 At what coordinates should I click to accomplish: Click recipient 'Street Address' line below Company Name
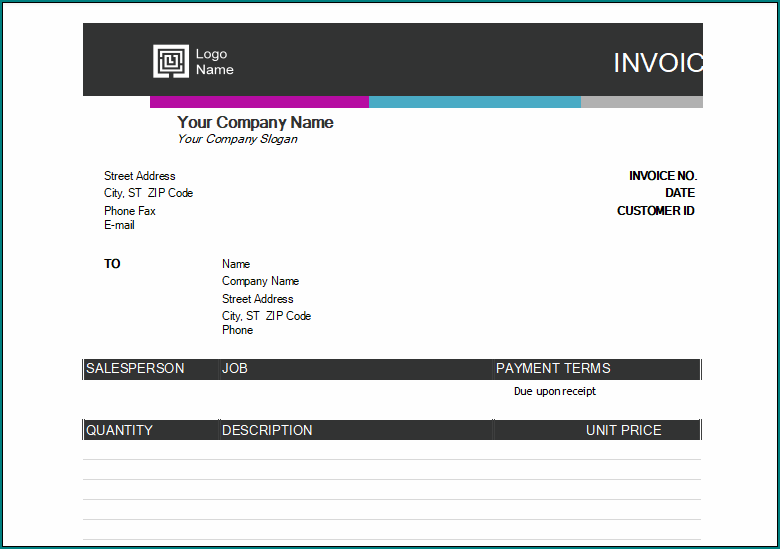coord(258,299)
